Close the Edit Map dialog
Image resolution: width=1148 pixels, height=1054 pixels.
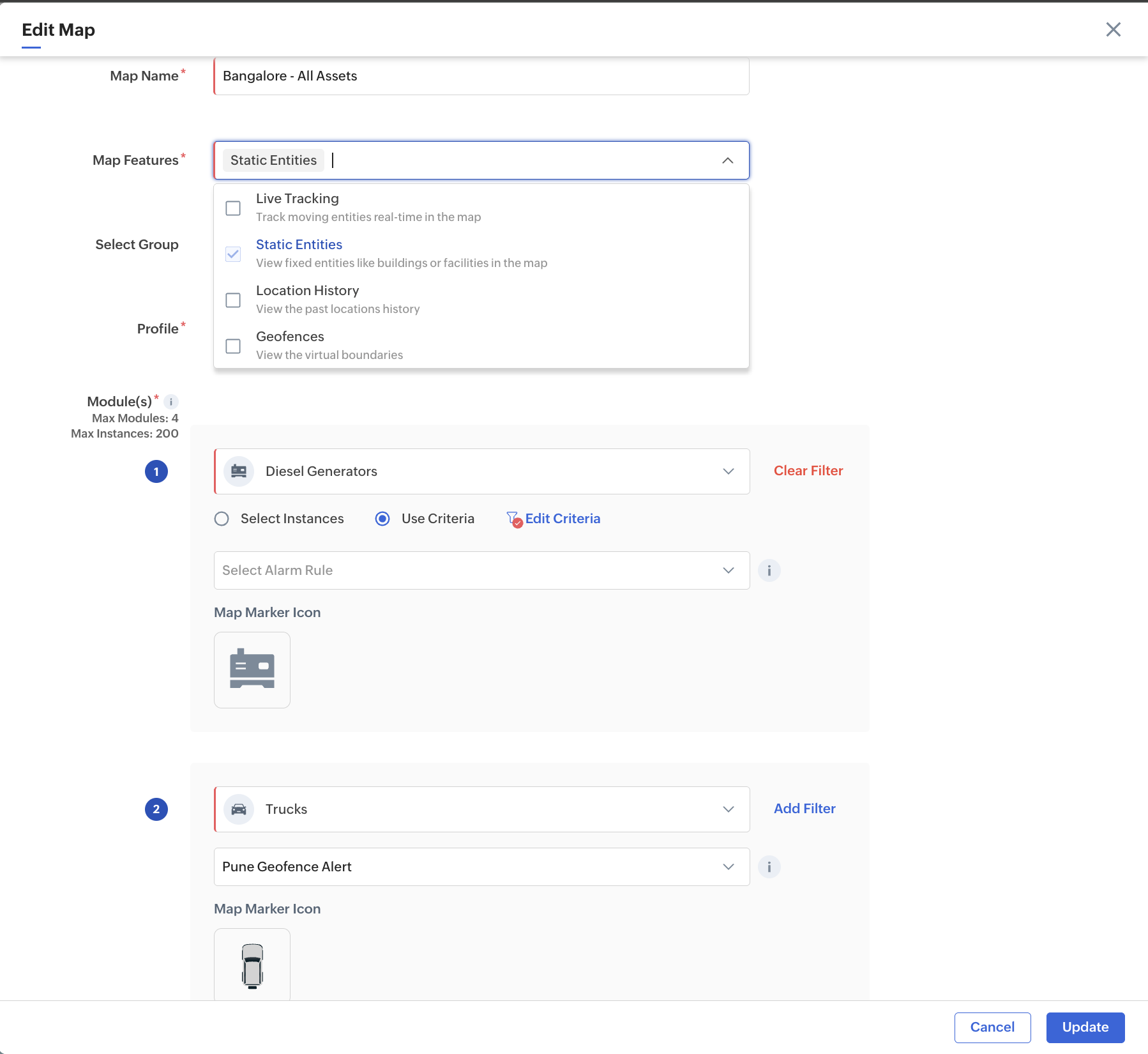[1113, 29]
